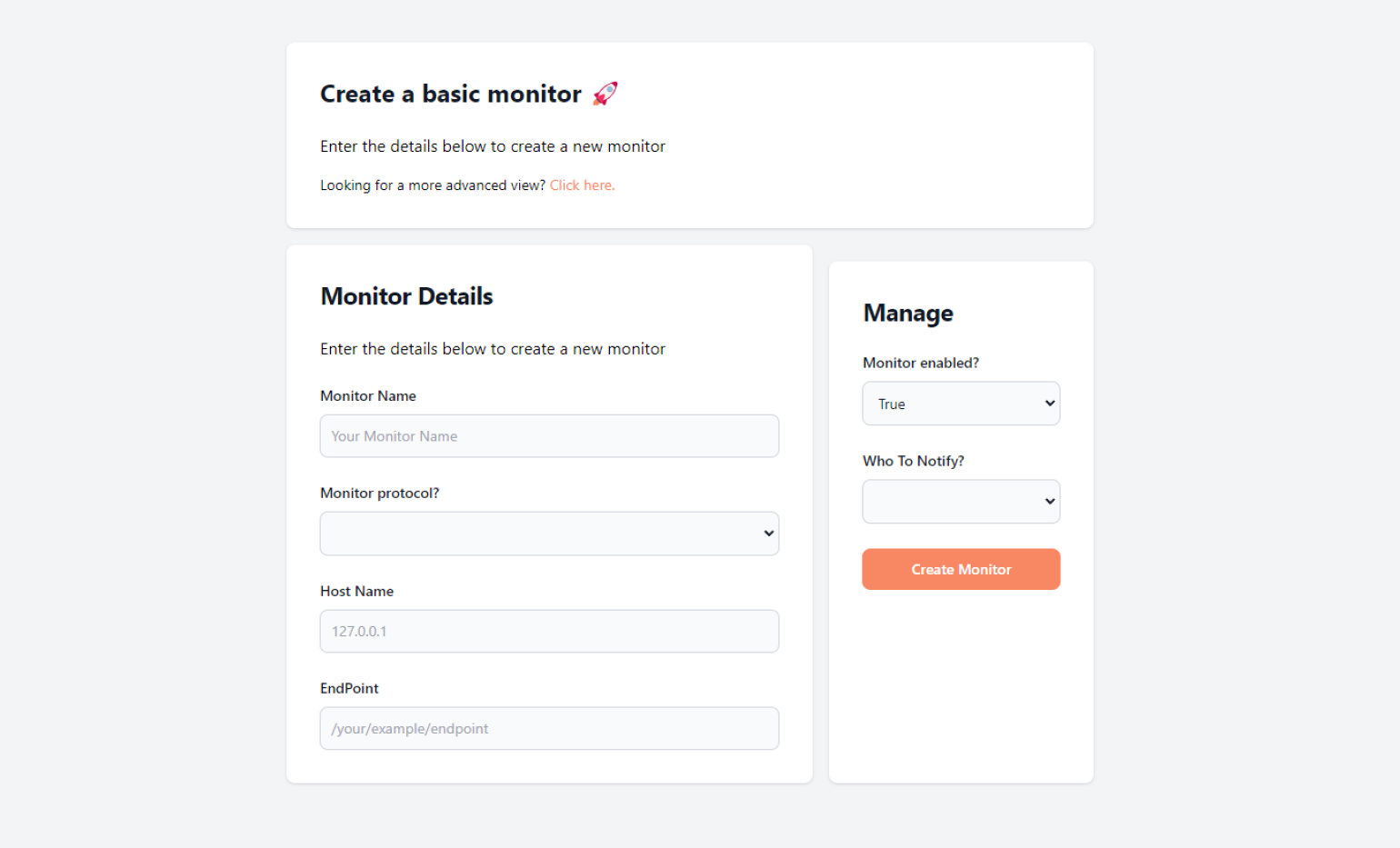
Task: Click the description text under Monitor Details
Action: click(492, 349)
